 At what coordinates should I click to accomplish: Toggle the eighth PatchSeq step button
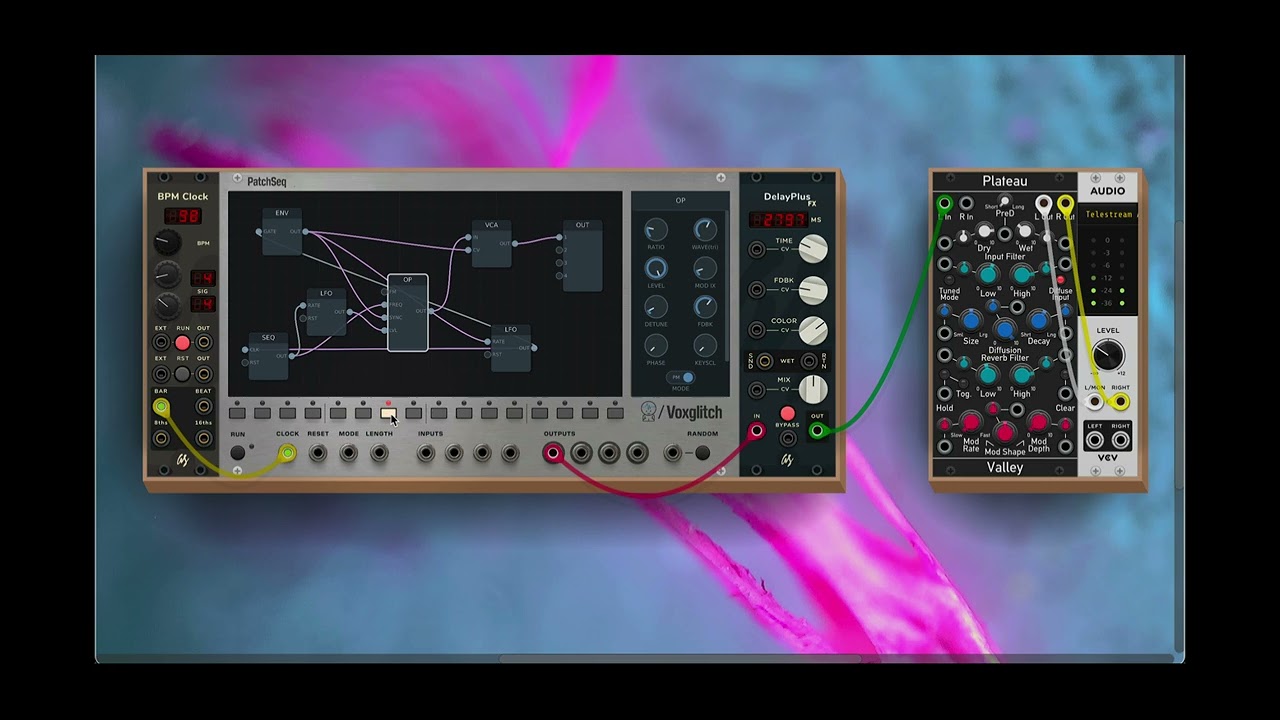tap(413, 413)
